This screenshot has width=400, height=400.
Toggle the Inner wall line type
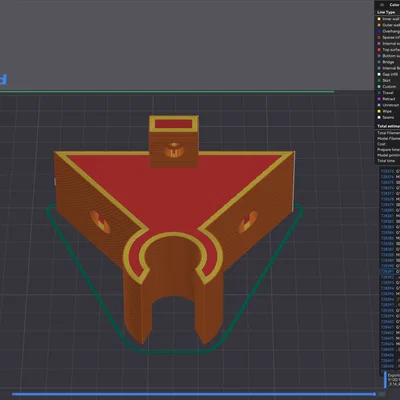click(x=388, y=19)
